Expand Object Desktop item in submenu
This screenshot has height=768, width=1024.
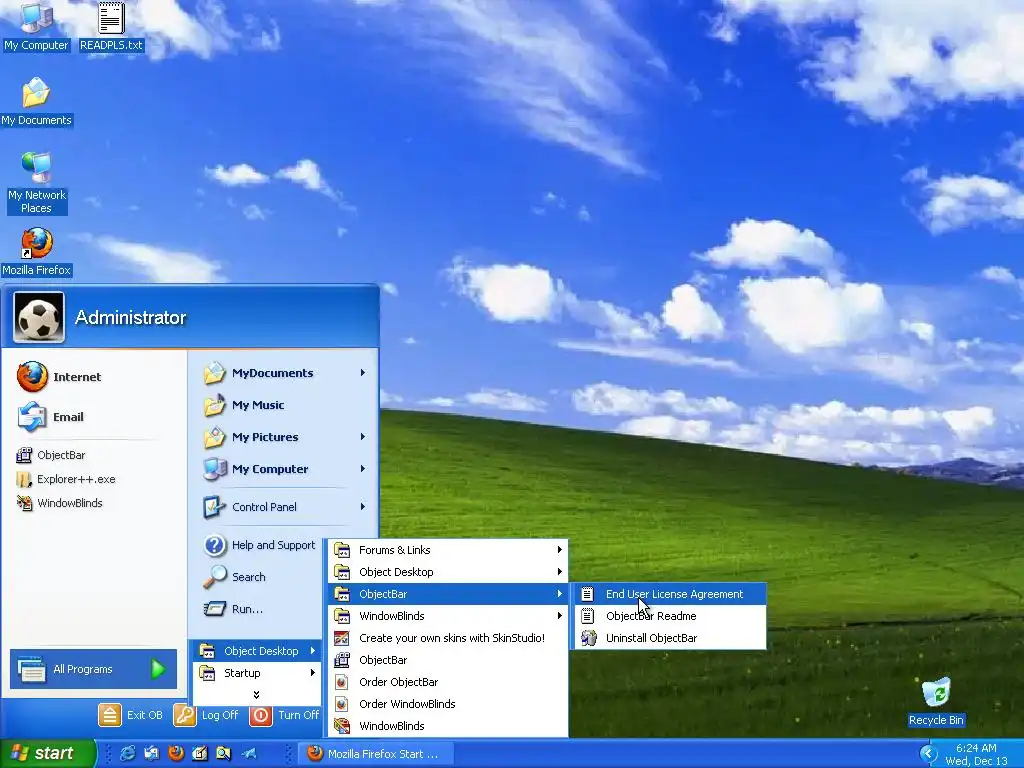pyautogui.click(x=448, y=572)
